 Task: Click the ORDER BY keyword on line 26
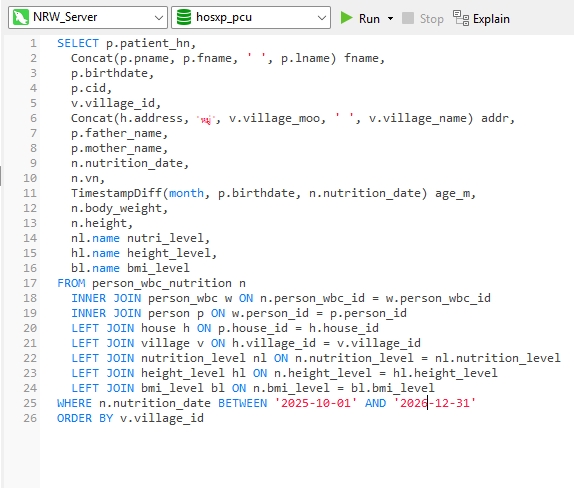point(85,418)
